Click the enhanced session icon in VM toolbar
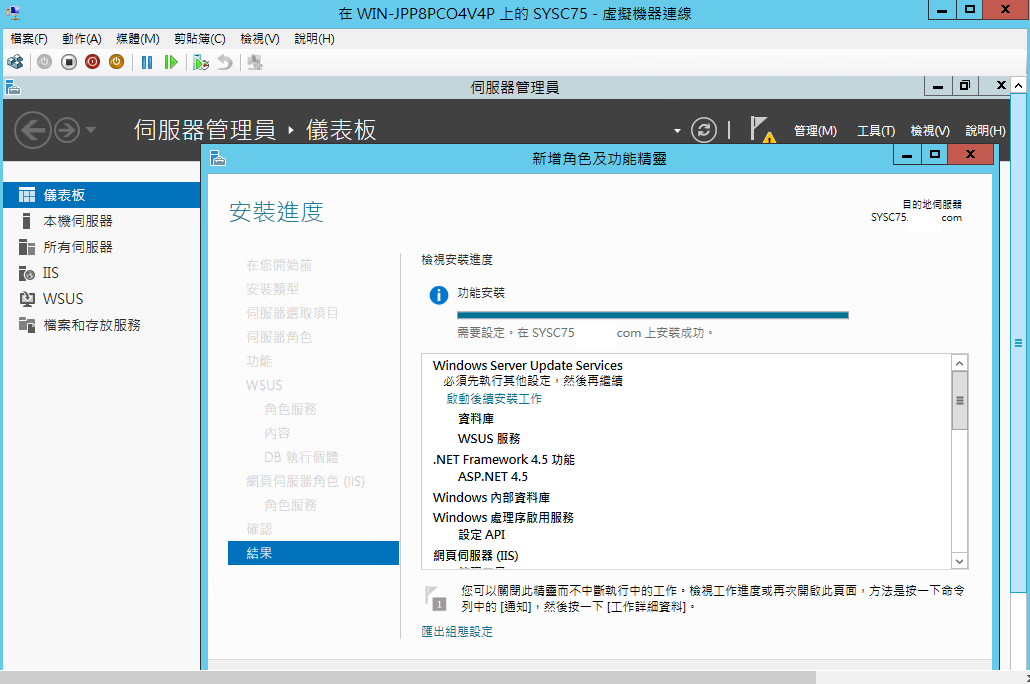Image resolution: width=1030 pixels, height=684 pixels. pos(255,62)
